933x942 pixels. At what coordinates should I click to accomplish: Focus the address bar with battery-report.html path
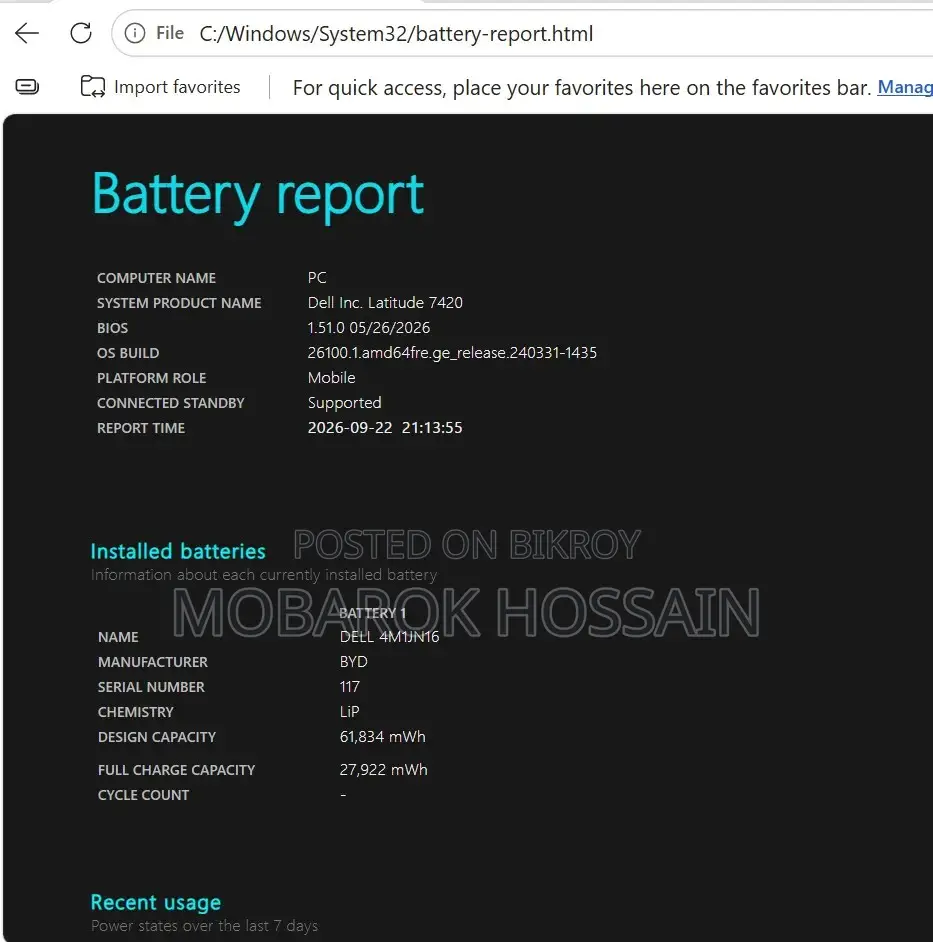coord(523,34)
